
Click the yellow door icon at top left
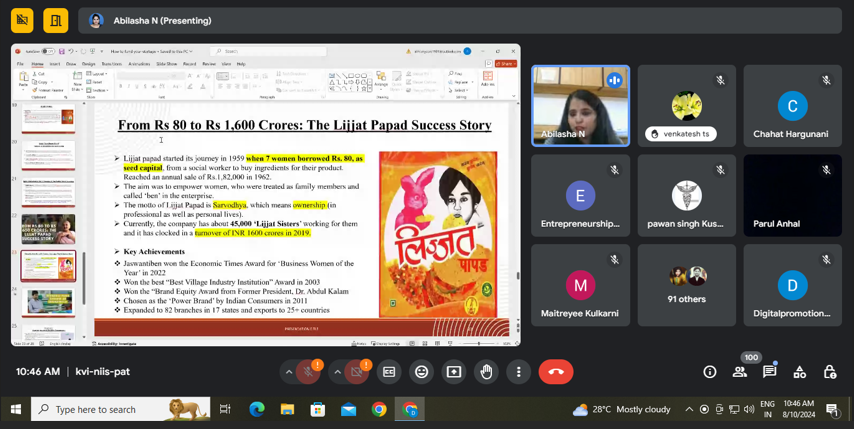56,21
